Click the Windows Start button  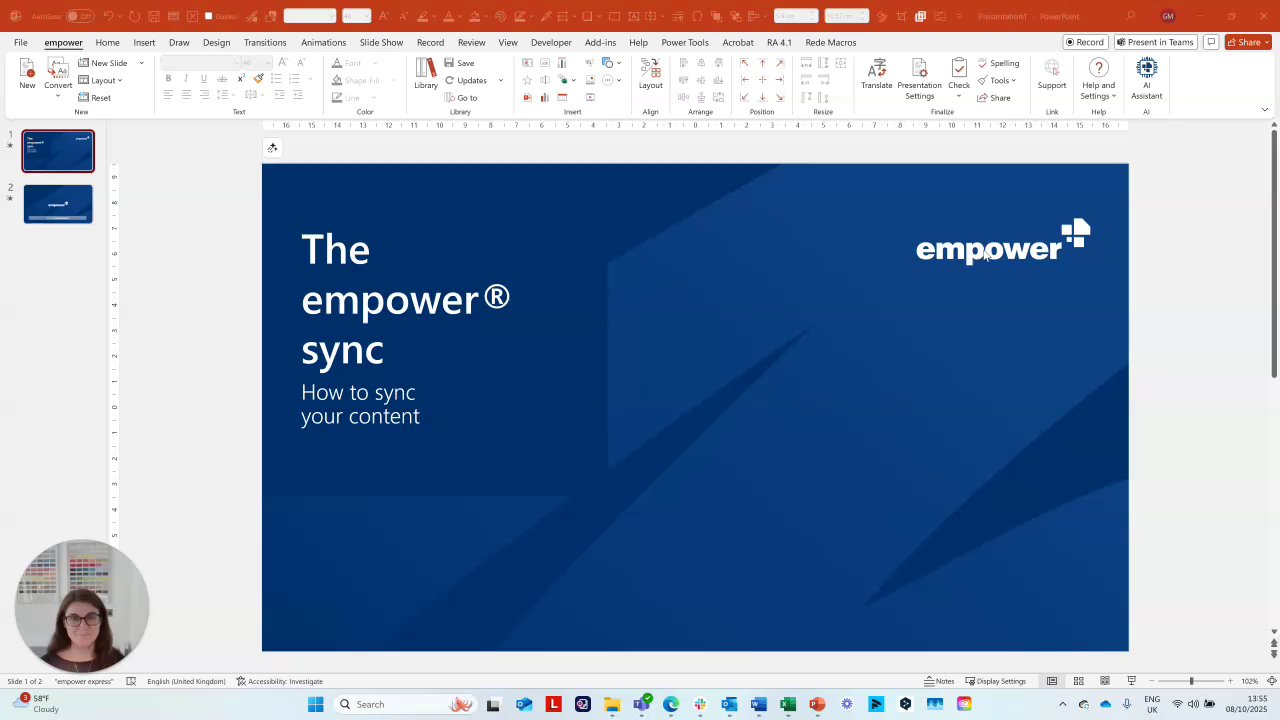click(316, 704)
